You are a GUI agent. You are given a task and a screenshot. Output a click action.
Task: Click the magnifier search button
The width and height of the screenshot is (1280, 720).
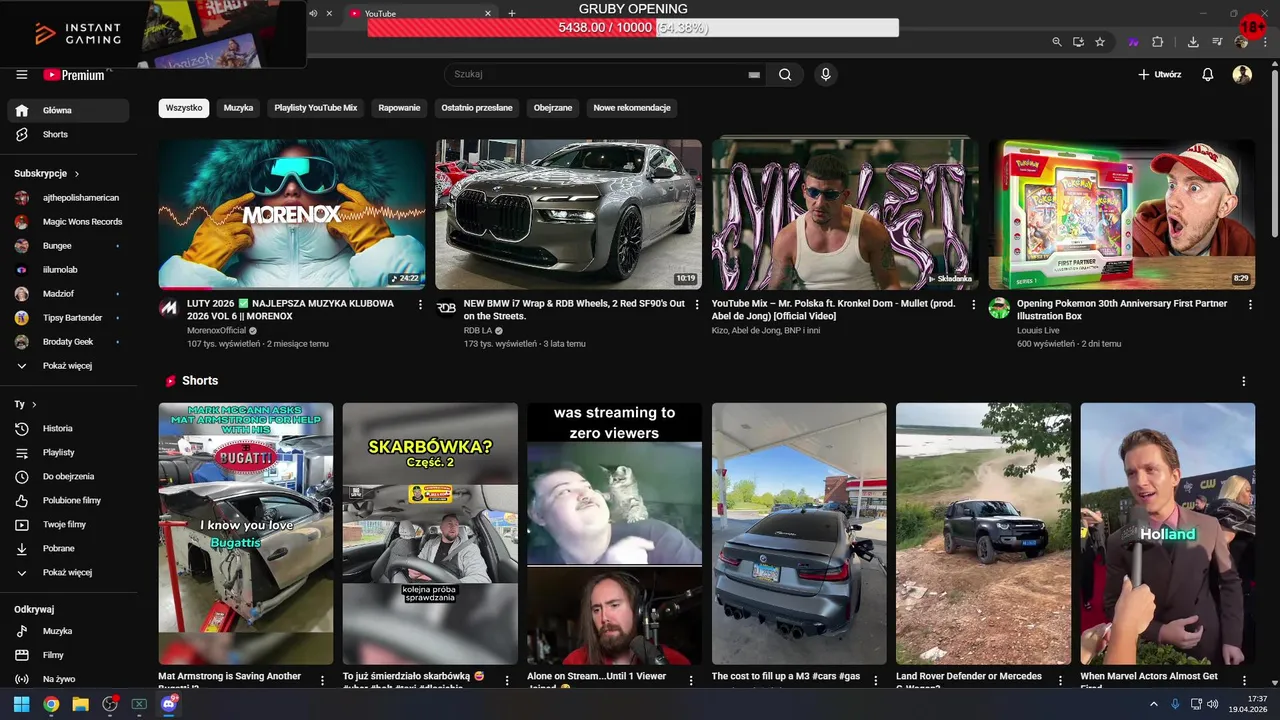pyautogui.click(x=785, y=74)
